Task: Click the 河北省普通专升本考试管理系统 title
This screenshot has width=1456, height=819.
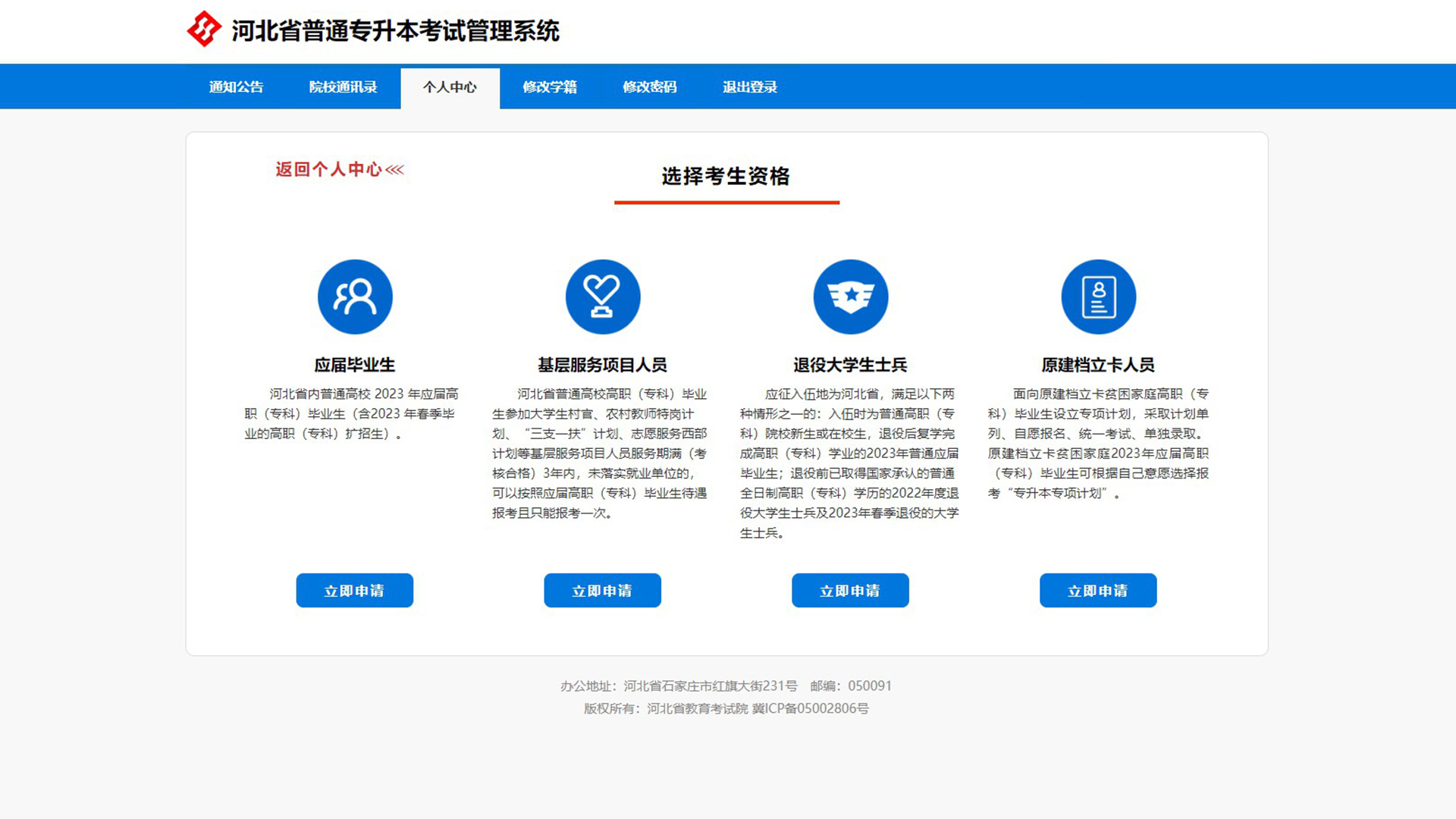Action: (x=395, y=31)
